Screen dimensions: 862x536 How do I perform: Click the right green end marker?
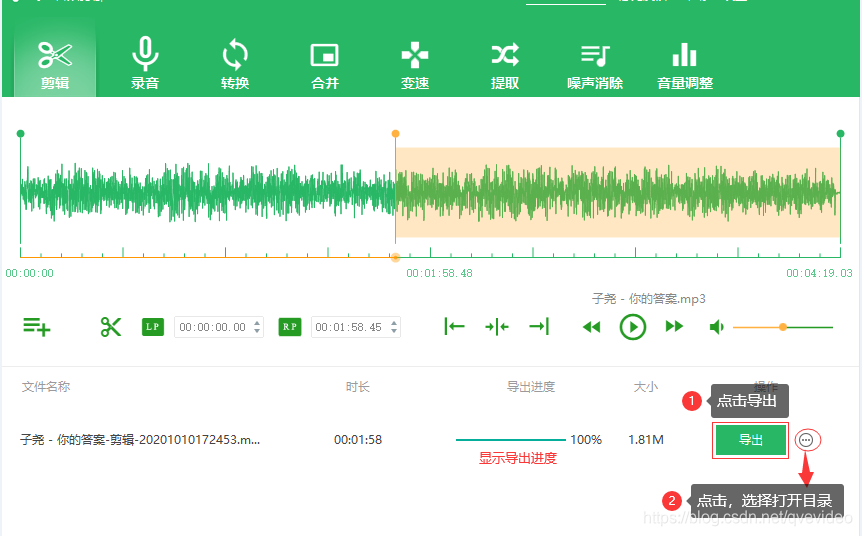tap(840, 134)
